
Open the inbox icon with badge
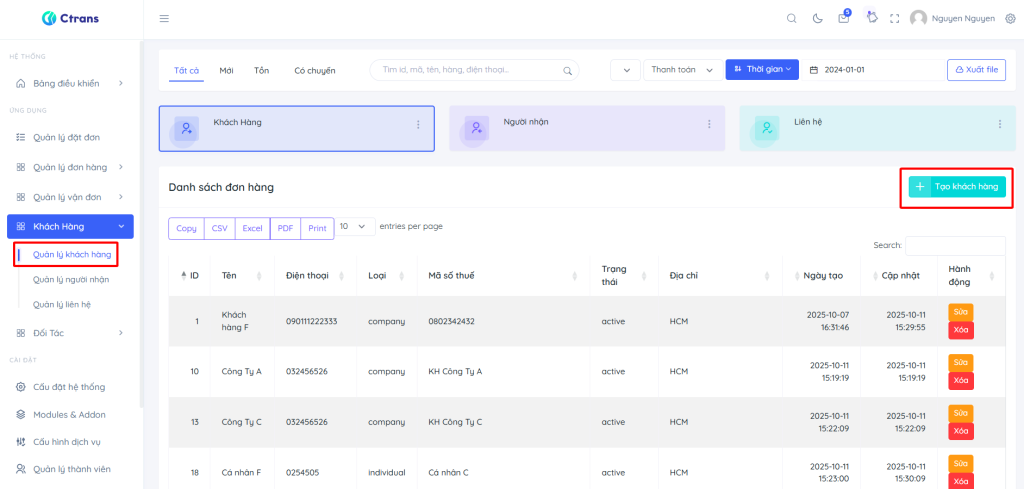(x=844, y=18)
